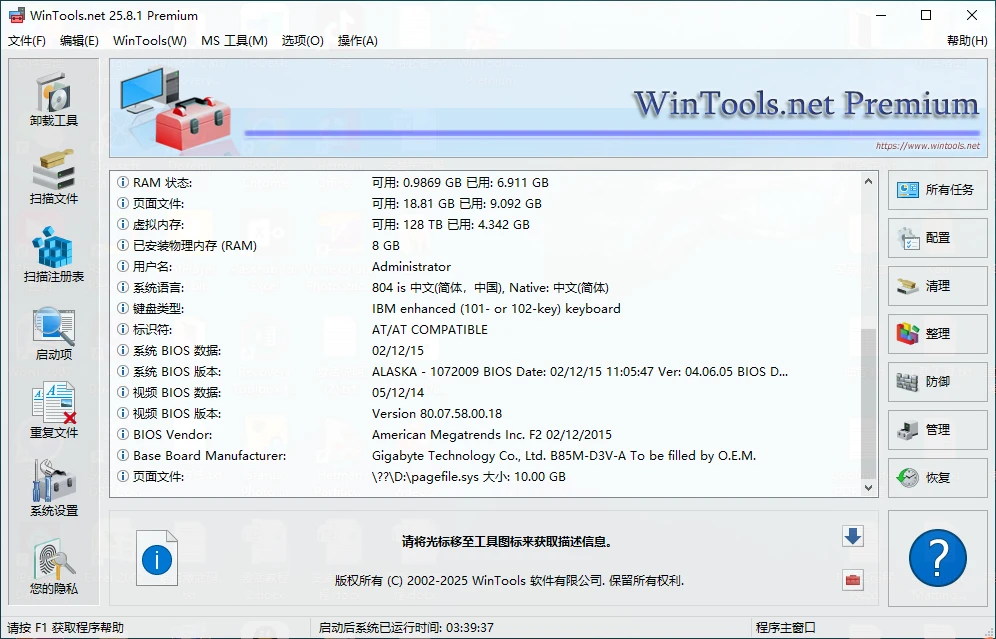
Task: Open the 恢复 (Restore) function
Action: coord(937,478)
